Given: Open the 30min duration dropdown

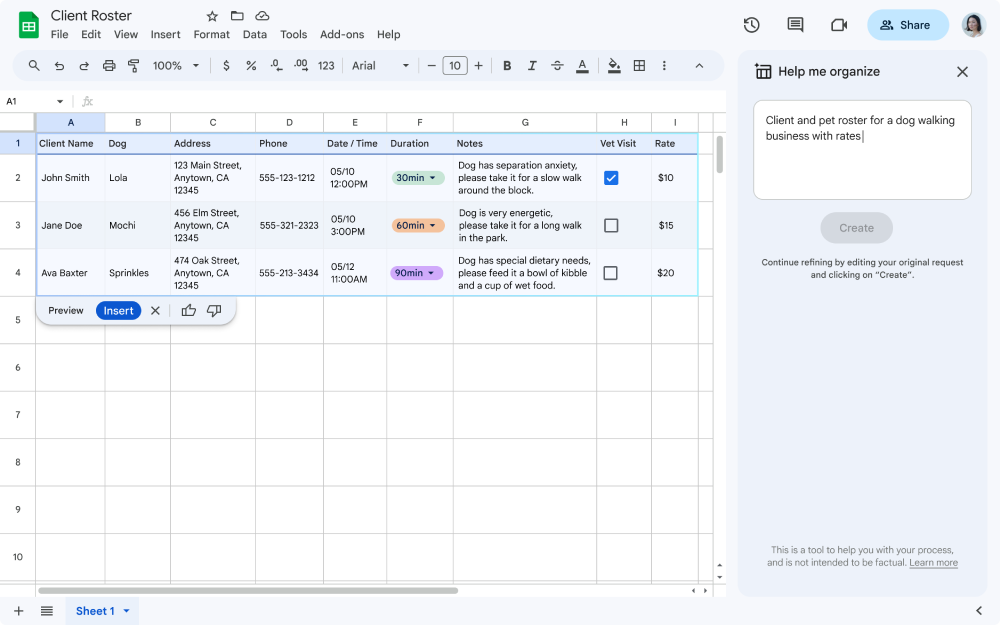Looking at the screenshot, I should coord(418,178).
